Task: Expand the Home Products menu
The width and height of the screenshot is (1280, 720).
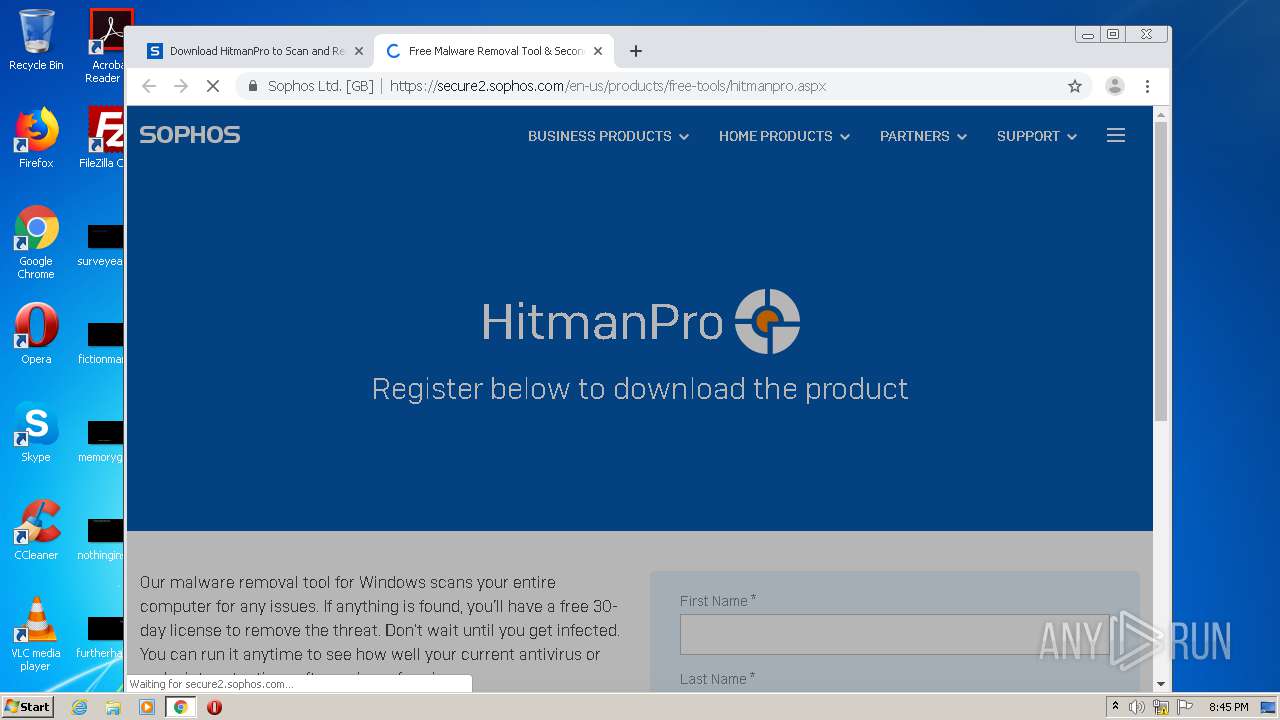Action: point(784,136)
